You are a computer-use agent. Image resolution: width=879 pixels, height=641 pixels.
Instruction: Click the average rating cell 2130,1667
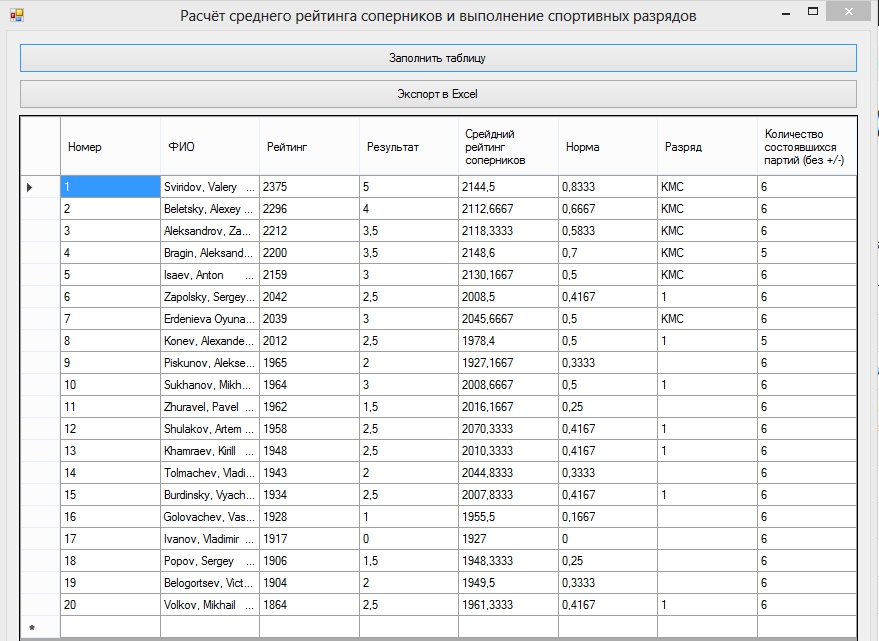pos(508,275)
